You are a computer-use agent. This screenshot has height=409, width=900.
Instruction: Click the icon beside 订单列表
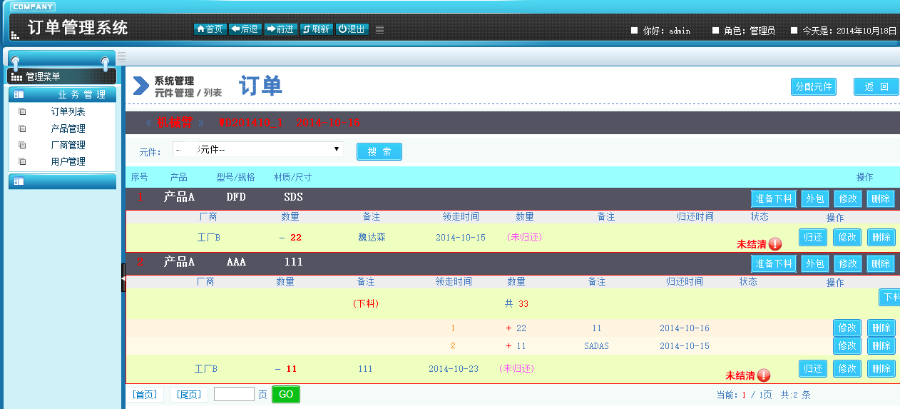click(22, 112)
